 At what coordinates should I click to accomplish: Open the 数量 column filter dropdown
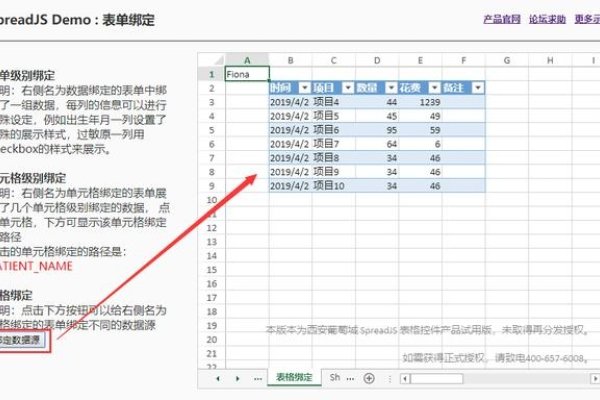391,88
